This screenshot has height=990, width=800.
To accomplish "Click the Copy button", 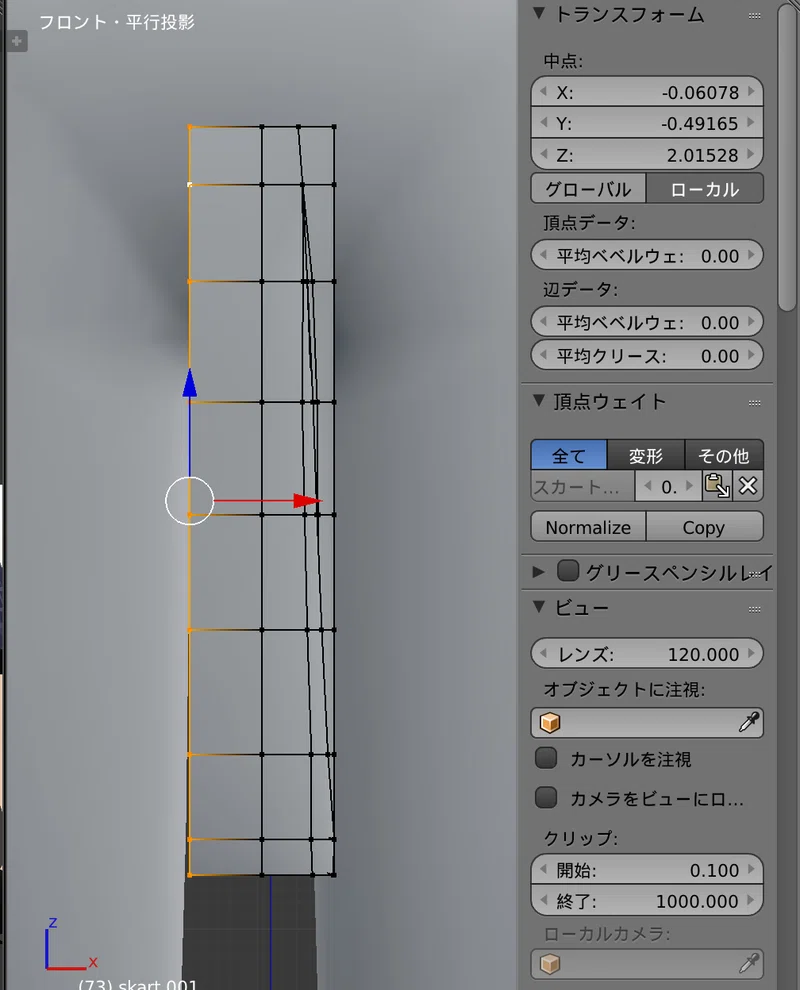I will (x=705, y=527).
